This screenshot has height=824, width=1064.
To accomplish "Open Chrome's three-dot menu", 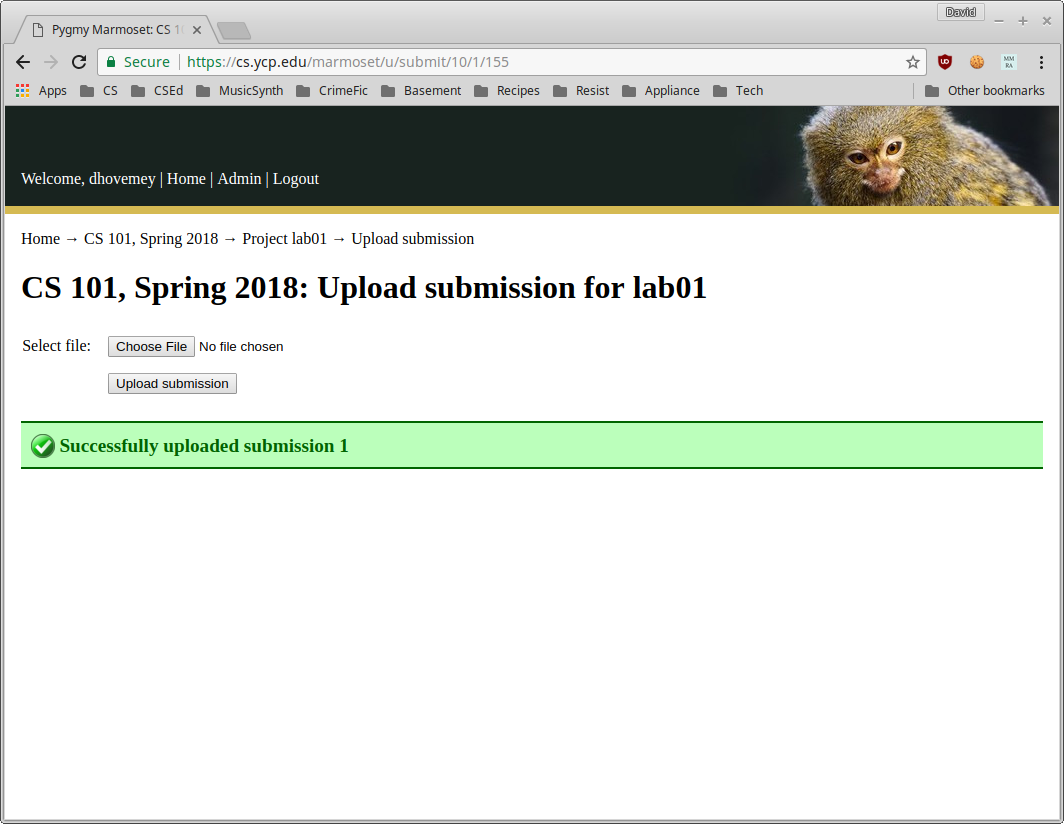I will pyautogui.click(x=1041, y=62).
